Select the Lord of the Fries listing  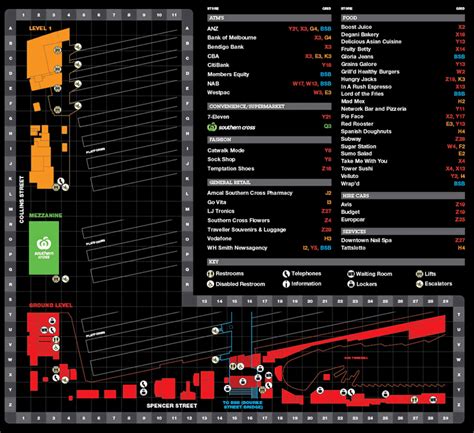[x=403, y=94]
